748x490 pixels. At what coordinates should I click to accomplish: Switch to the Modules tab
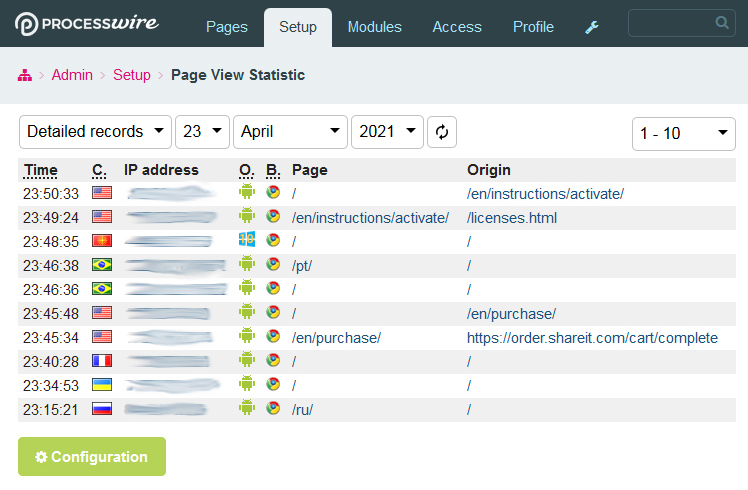tap(374, 27)
